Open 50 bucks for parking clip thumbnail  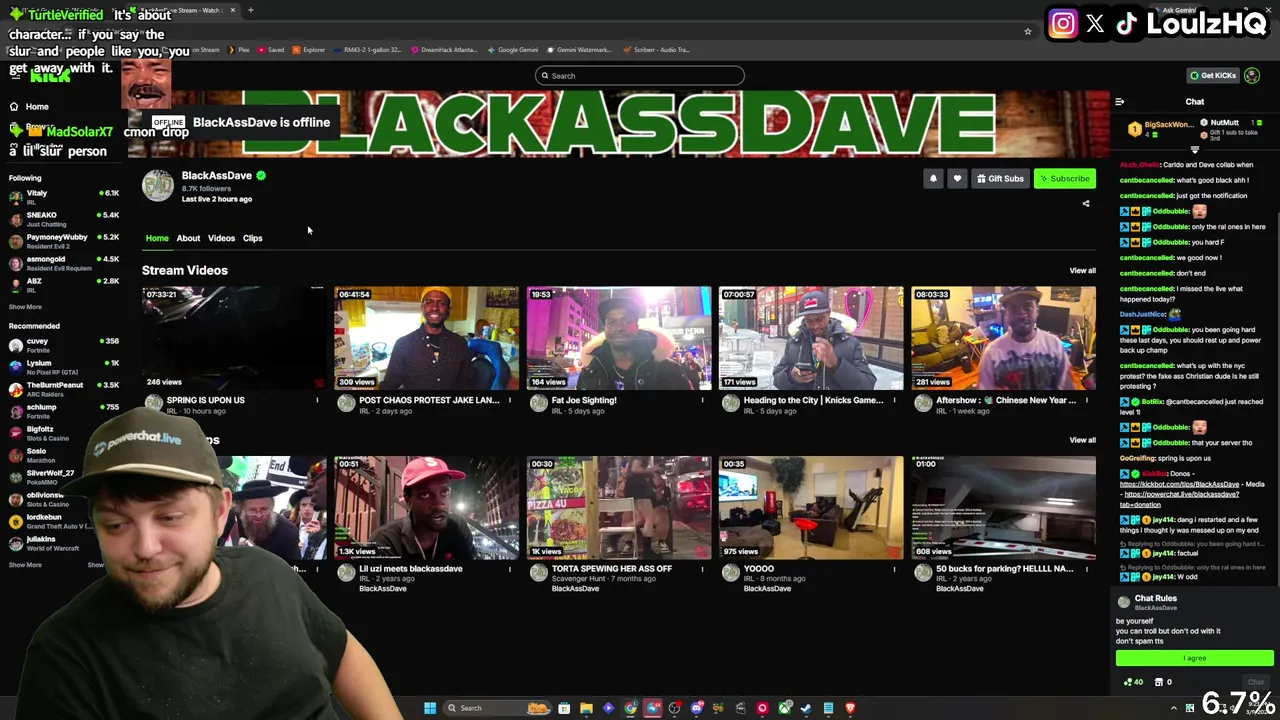point(1004,508)
